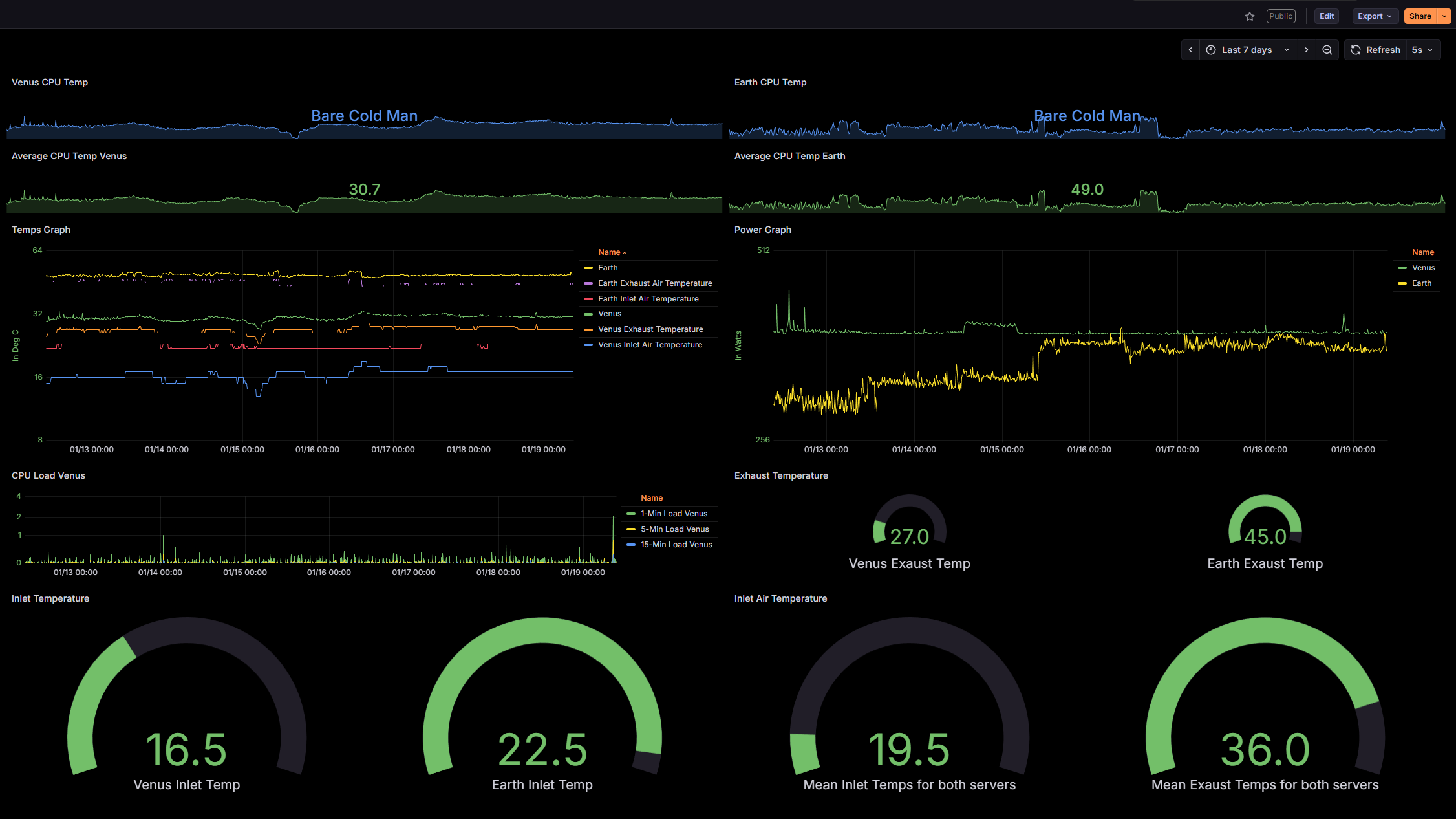The image size is (1456, 819).
Task: Star this dashboard as a favorite
Action: click(x=1249, y=16)
